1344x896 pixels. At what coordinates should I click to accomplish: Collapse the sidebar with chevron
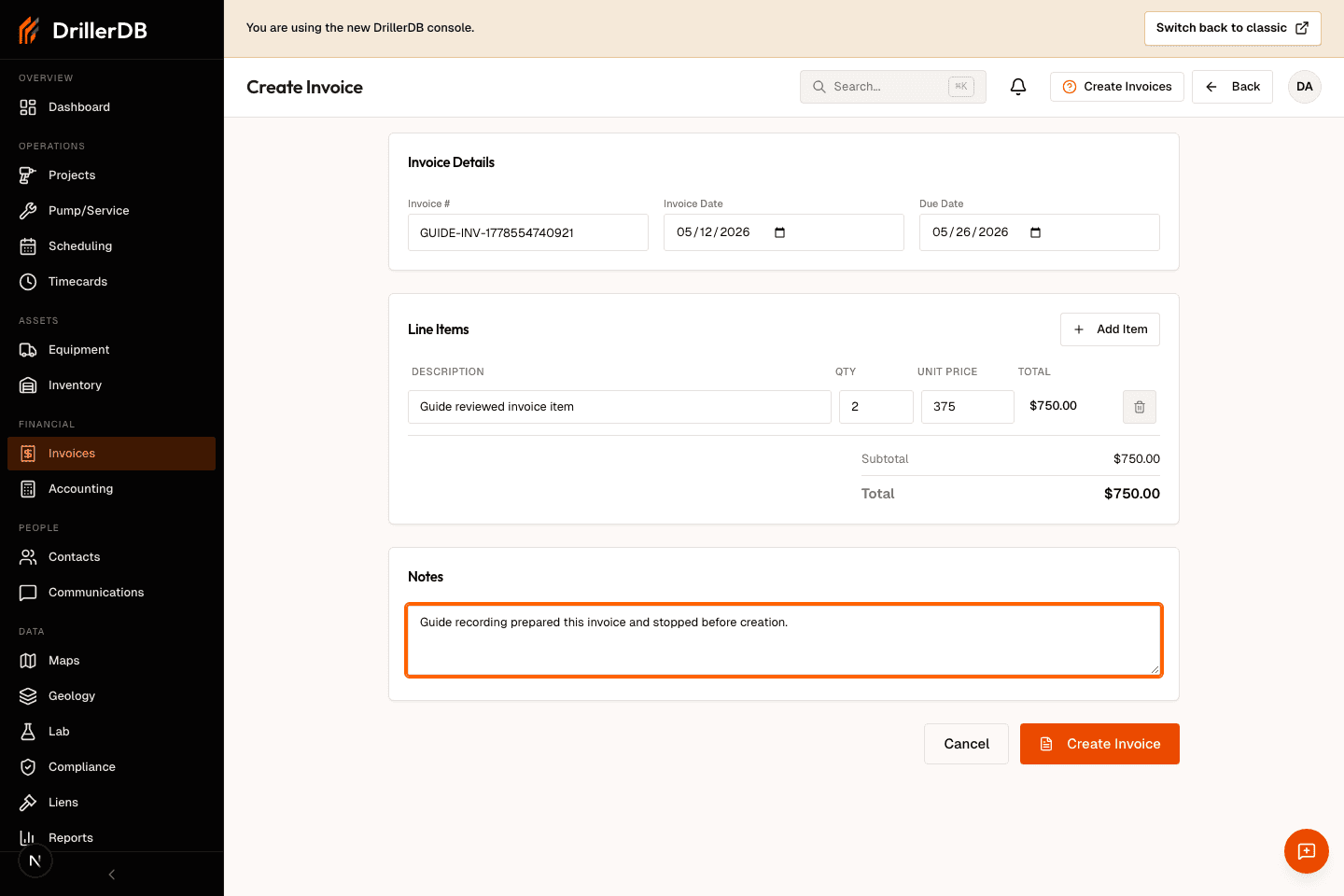112,875
